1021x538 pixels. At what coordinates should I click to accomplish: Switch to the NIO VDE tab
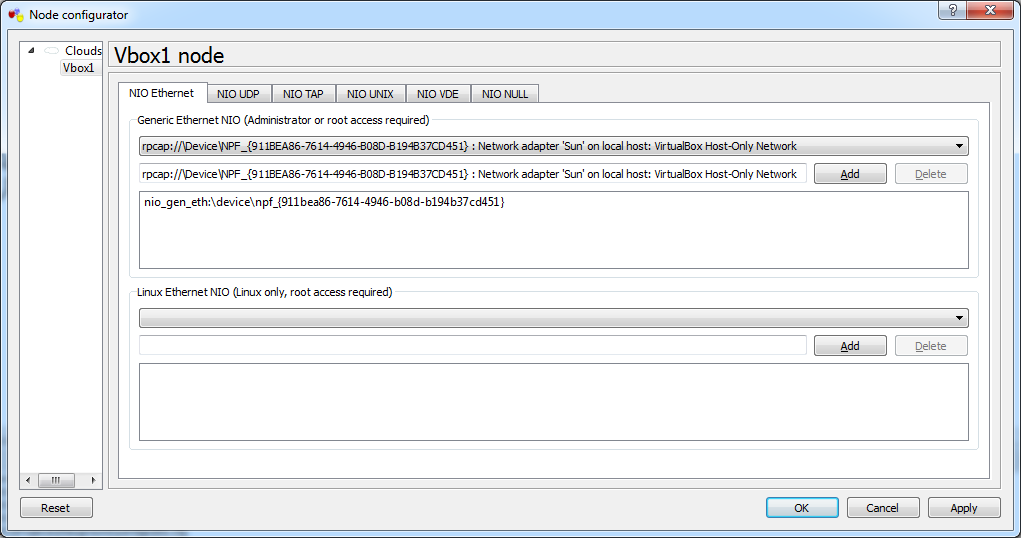click(x=438, y=94)
